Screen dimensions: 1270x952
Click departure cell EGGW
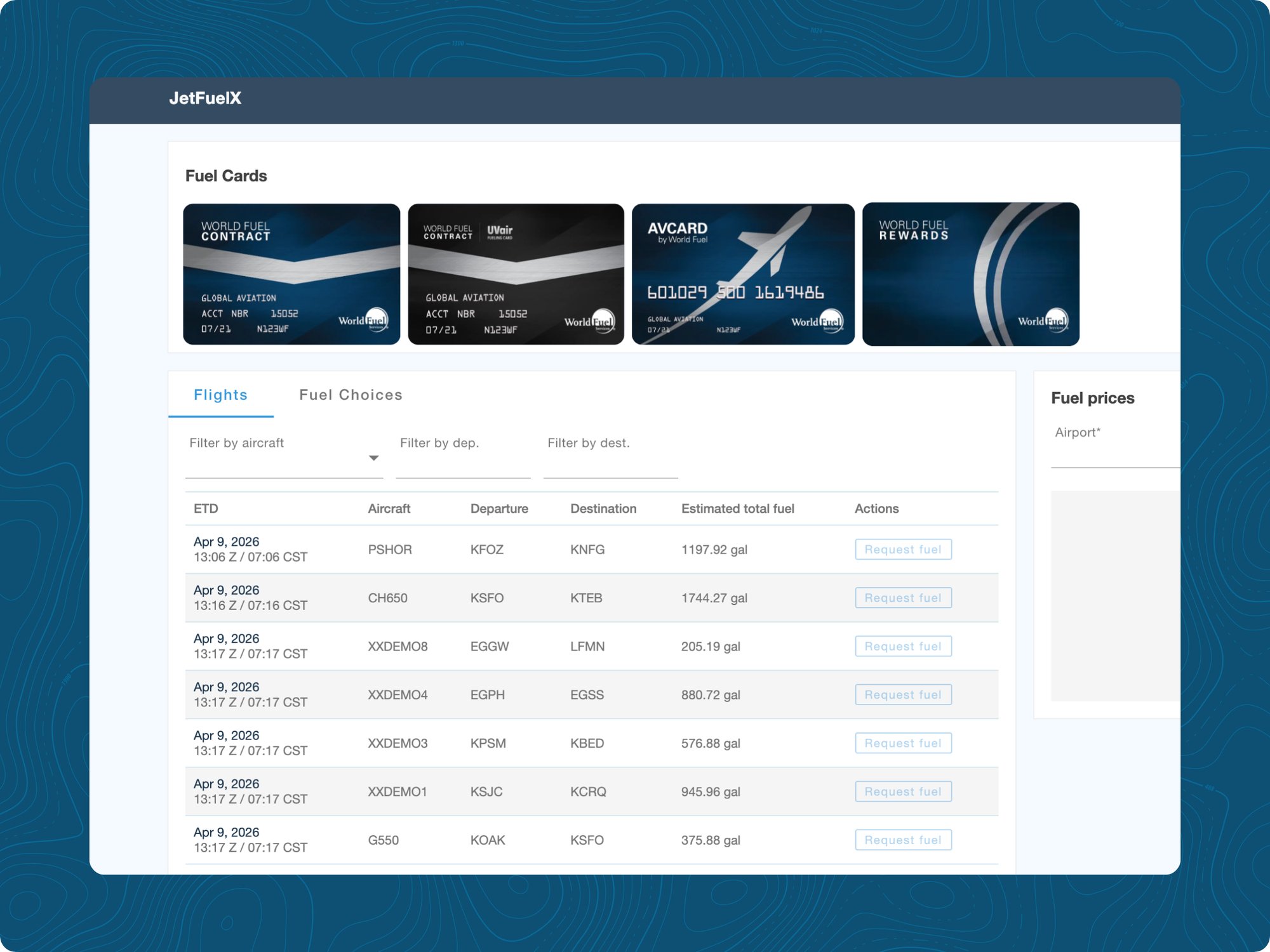pyautogui.click(x=490, y=646)
